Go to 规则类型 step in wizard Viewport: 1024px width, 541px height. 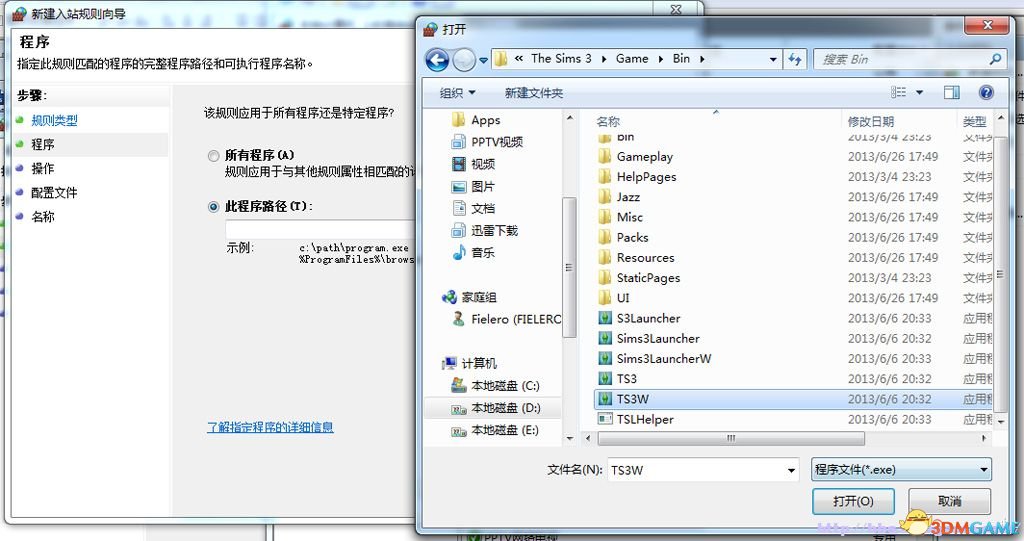54,120
